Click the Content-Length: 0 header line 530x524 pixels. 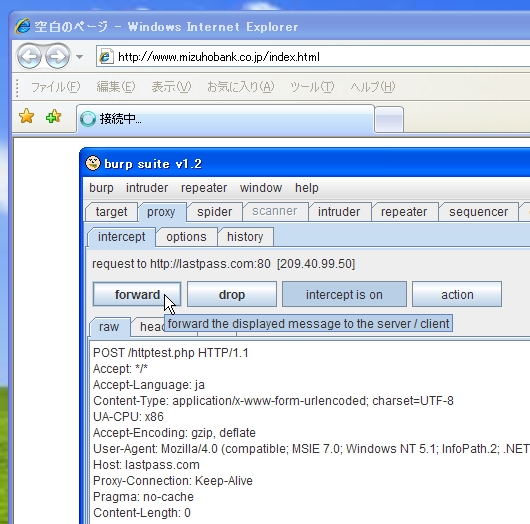point(142,513)
